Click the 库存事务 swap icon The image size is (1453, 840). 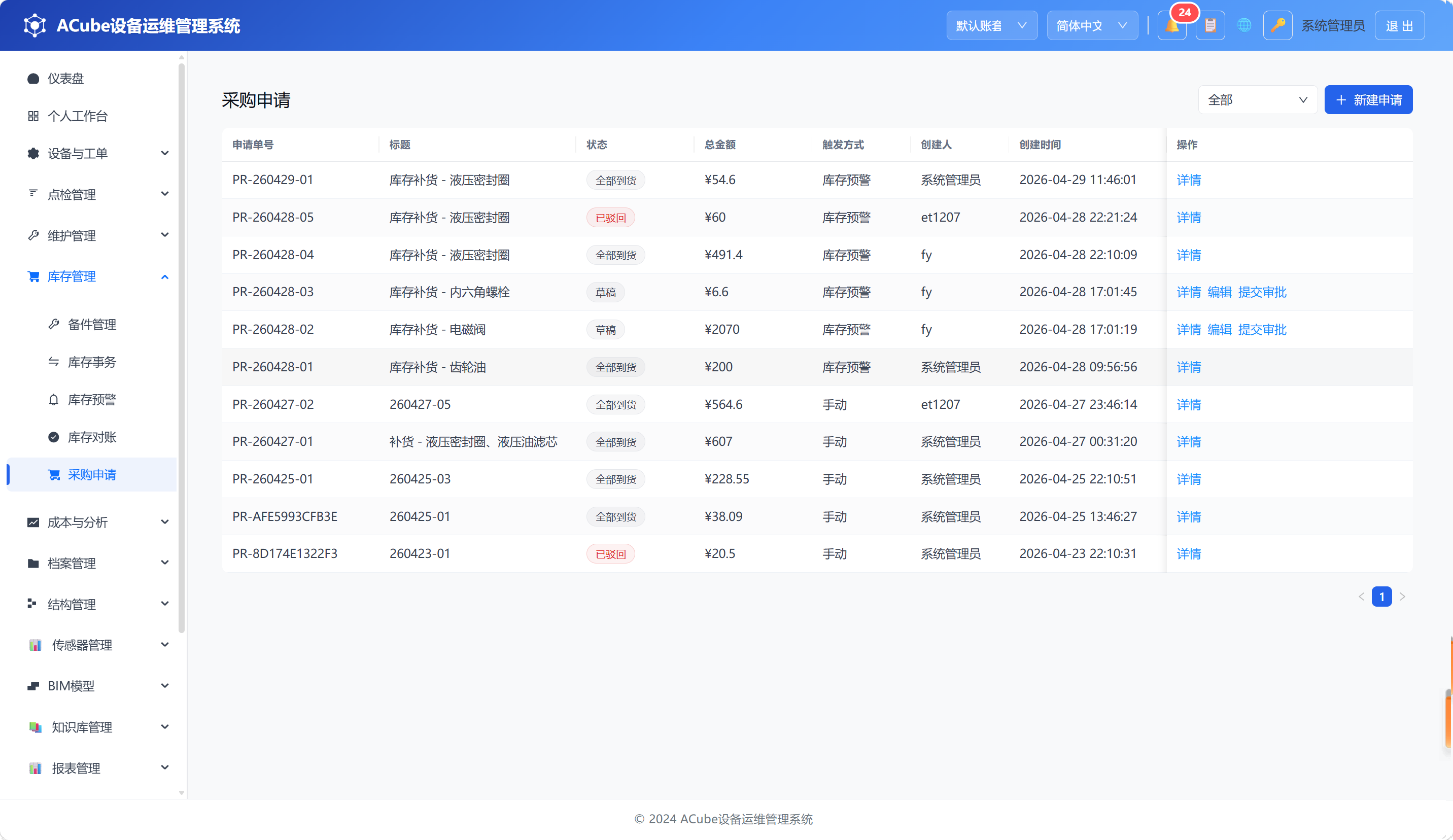(54, 362)
